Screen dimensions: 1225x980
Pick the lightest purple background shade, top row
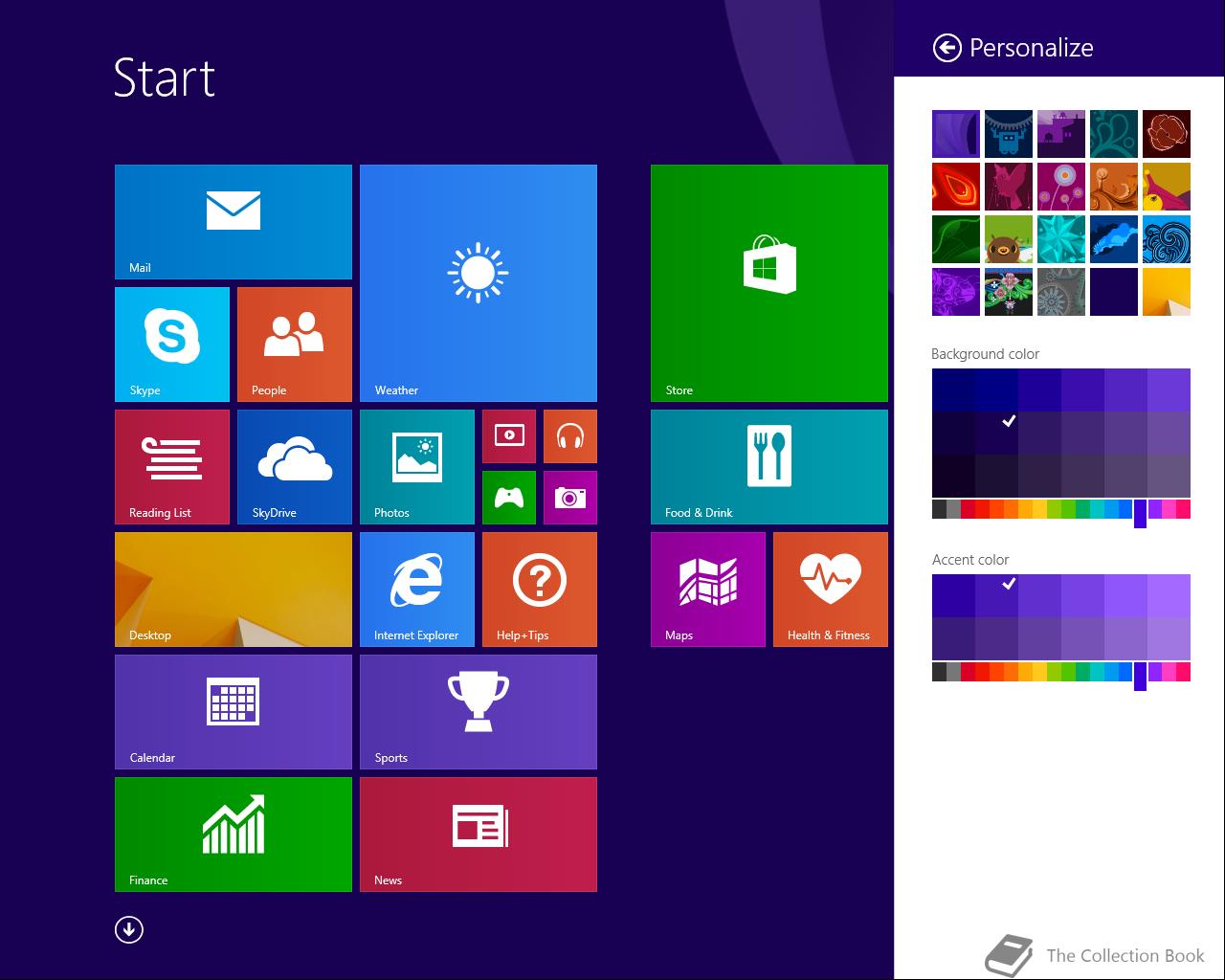click(x=1169, y=390)
